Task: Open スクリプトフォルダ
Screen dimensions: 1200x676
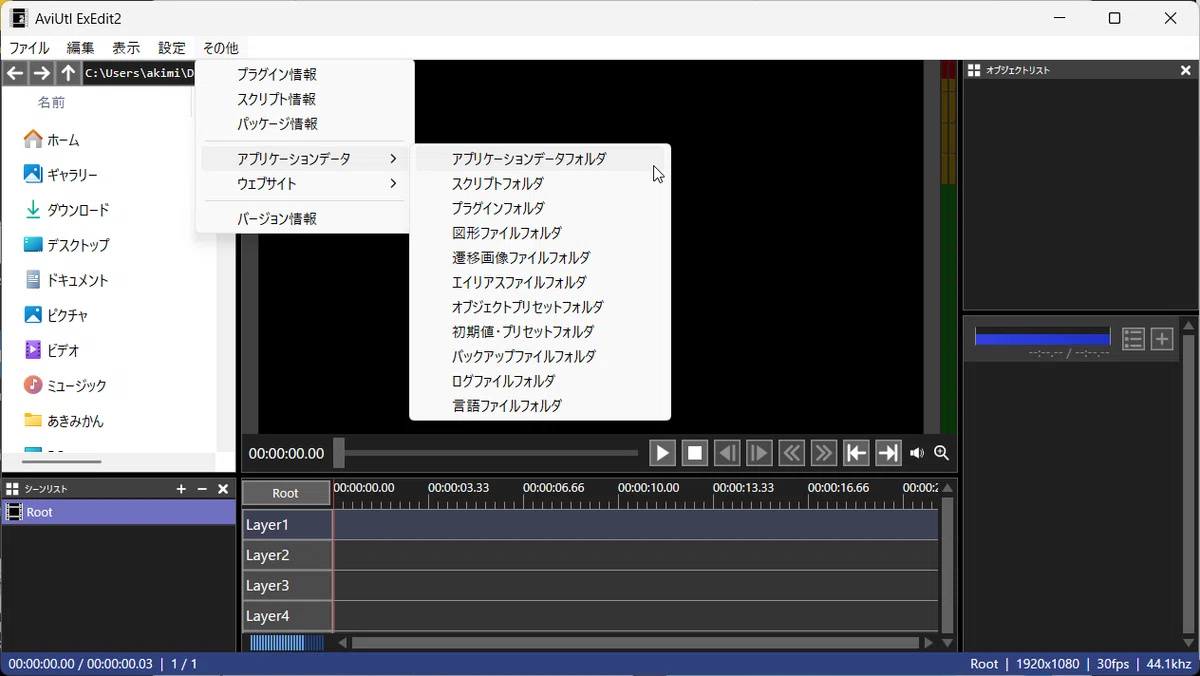Action: coord(540,184)
